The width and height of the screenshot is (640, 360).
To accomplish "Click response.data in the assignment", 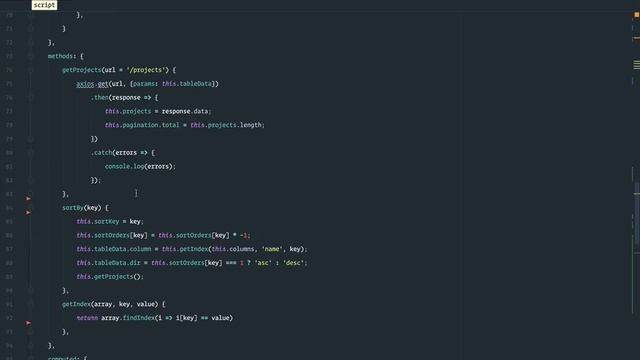I will point(186,111).
